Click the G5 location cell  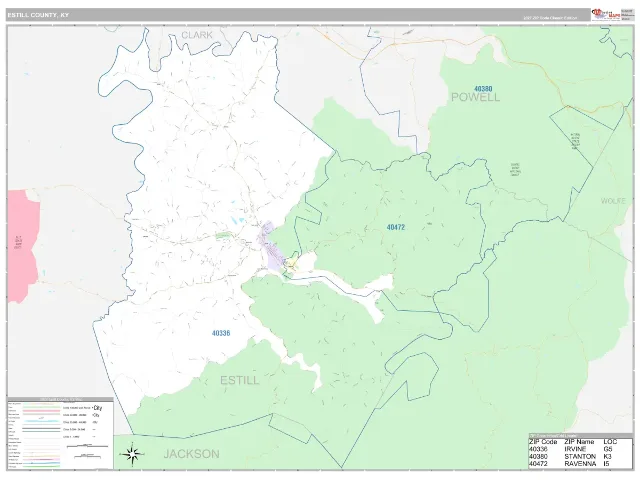608,449
